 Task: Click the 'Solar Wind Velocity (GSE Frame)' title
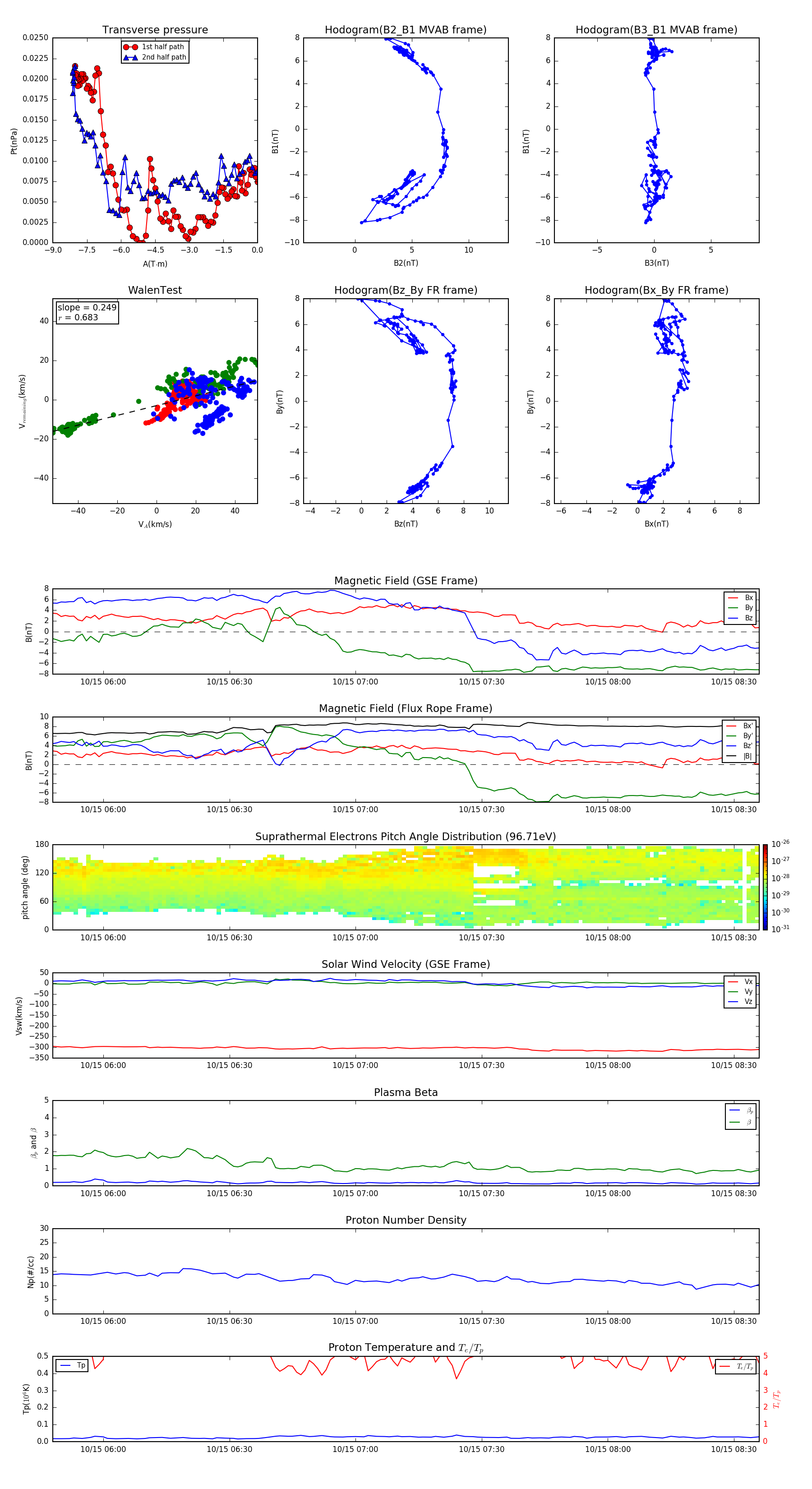pyautogui.click(x=406, y=964)
